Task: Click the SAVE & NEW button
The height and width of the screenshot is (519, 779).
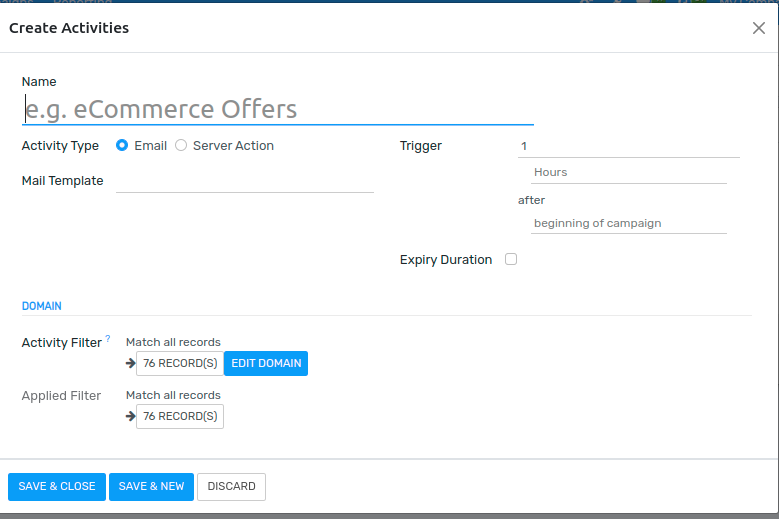Action: (151, 487)
